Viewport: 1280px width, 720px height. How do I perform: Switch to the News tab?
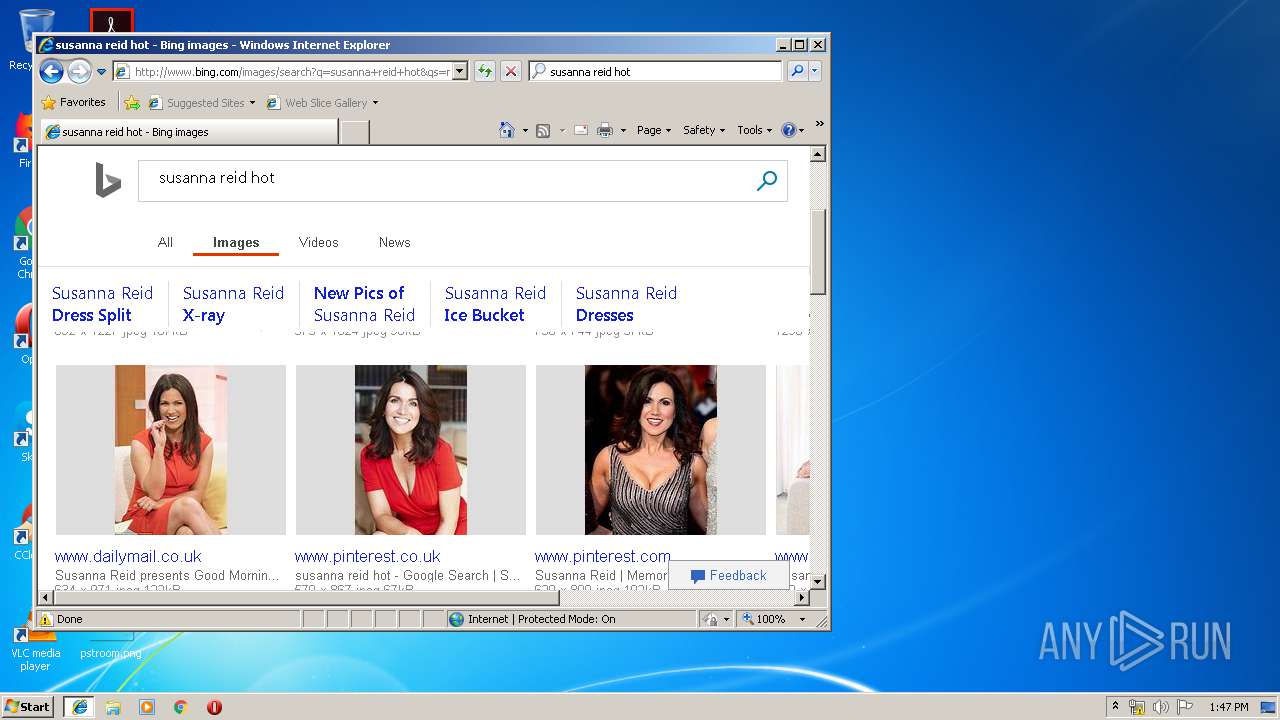click(x=394, y=242)
